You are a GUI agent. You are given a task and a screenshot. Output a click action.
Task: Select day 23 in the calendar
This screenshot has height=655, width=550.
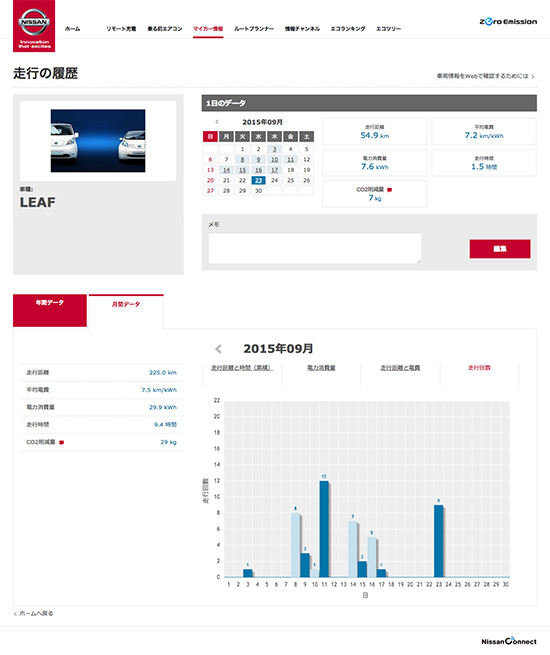[258, 180]
